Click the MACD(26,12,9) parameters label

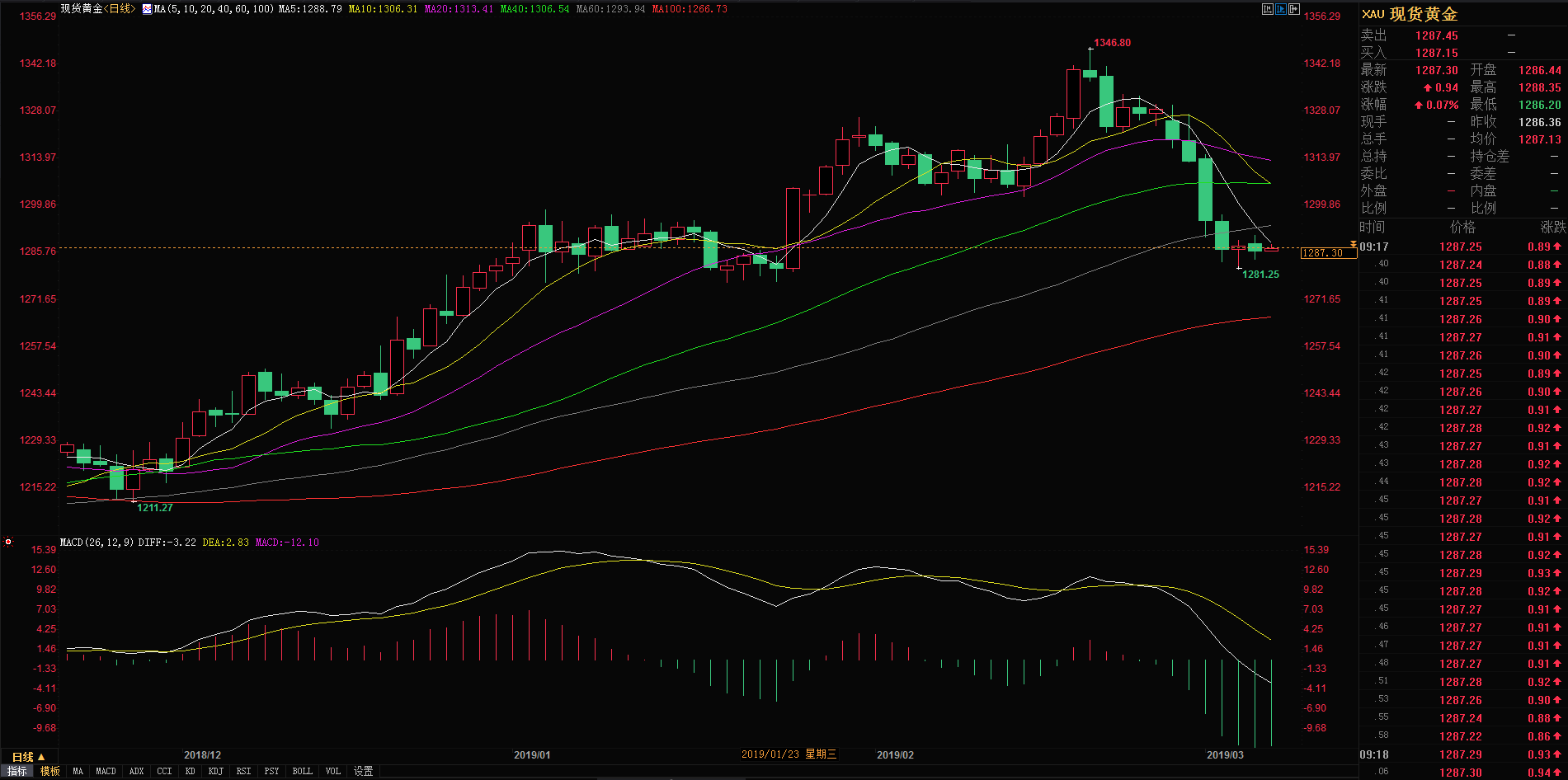point(97,543)
